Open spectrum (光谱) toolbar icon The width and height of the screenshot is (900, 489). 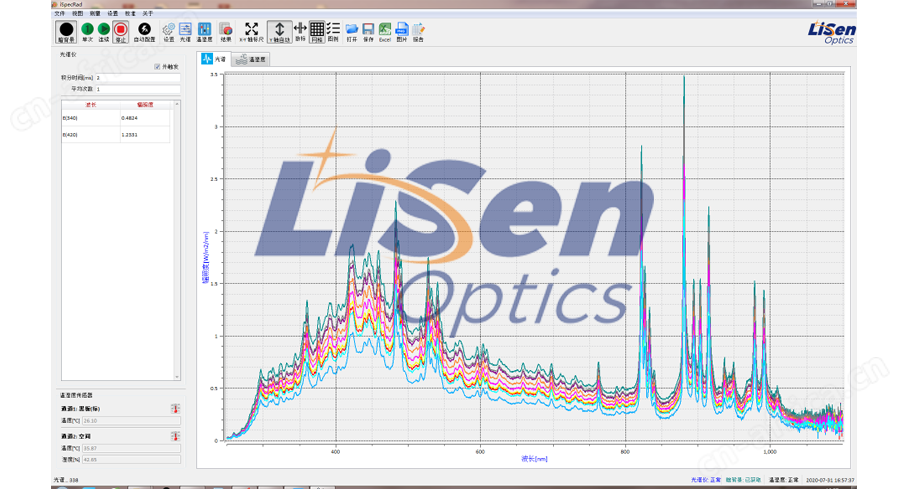pos(185,32)
